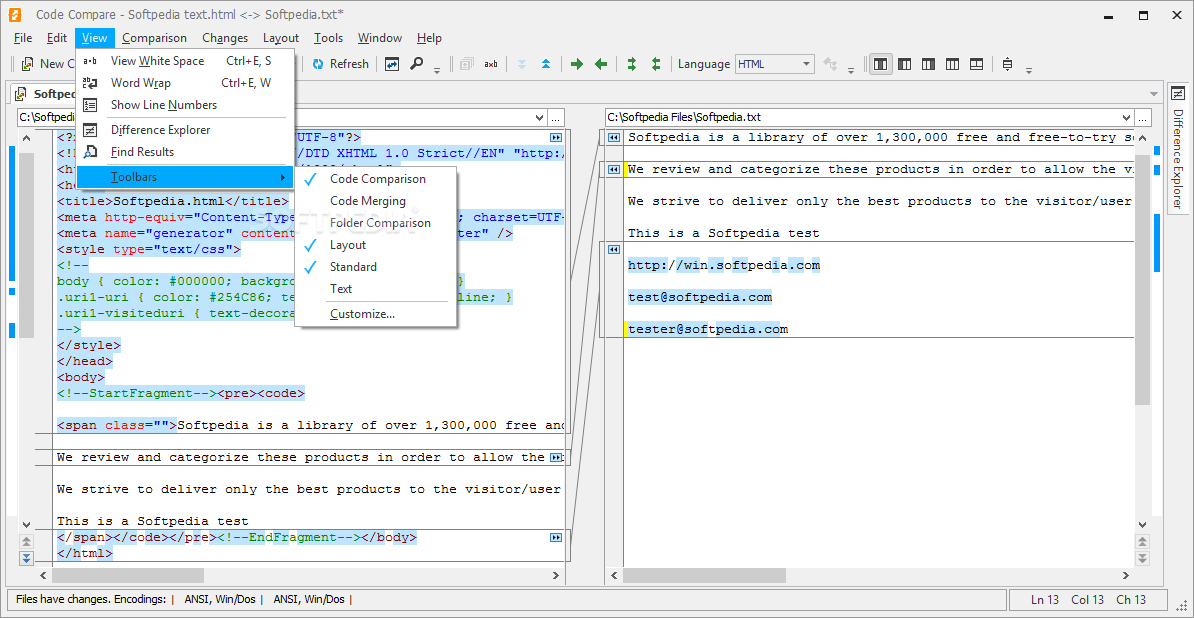Click browse '...' button for left file
This screenshot has width=1194, height=618.
[556, 118]
